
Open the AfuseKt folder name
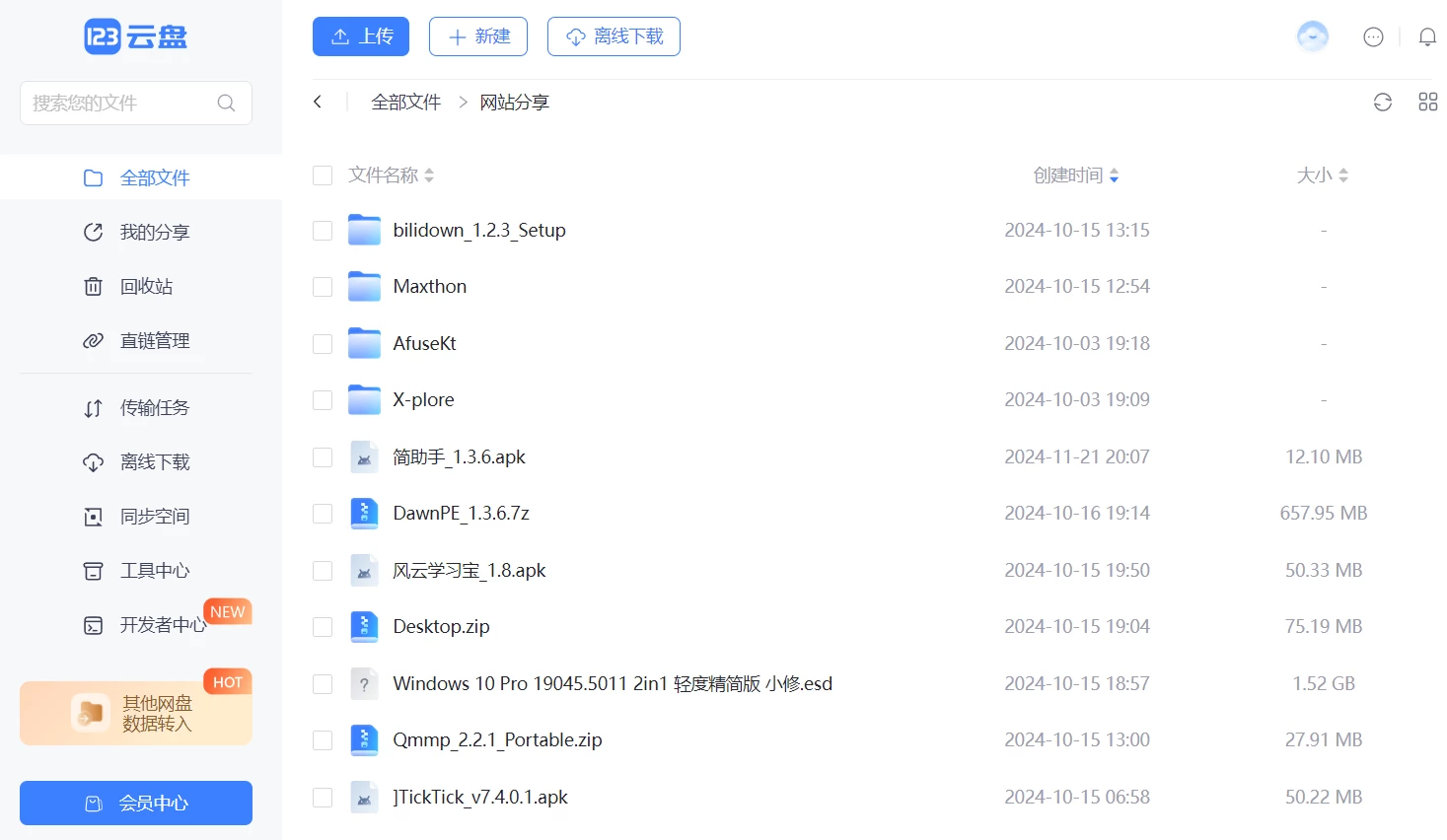pyautogui.click(x=424, y=343)
